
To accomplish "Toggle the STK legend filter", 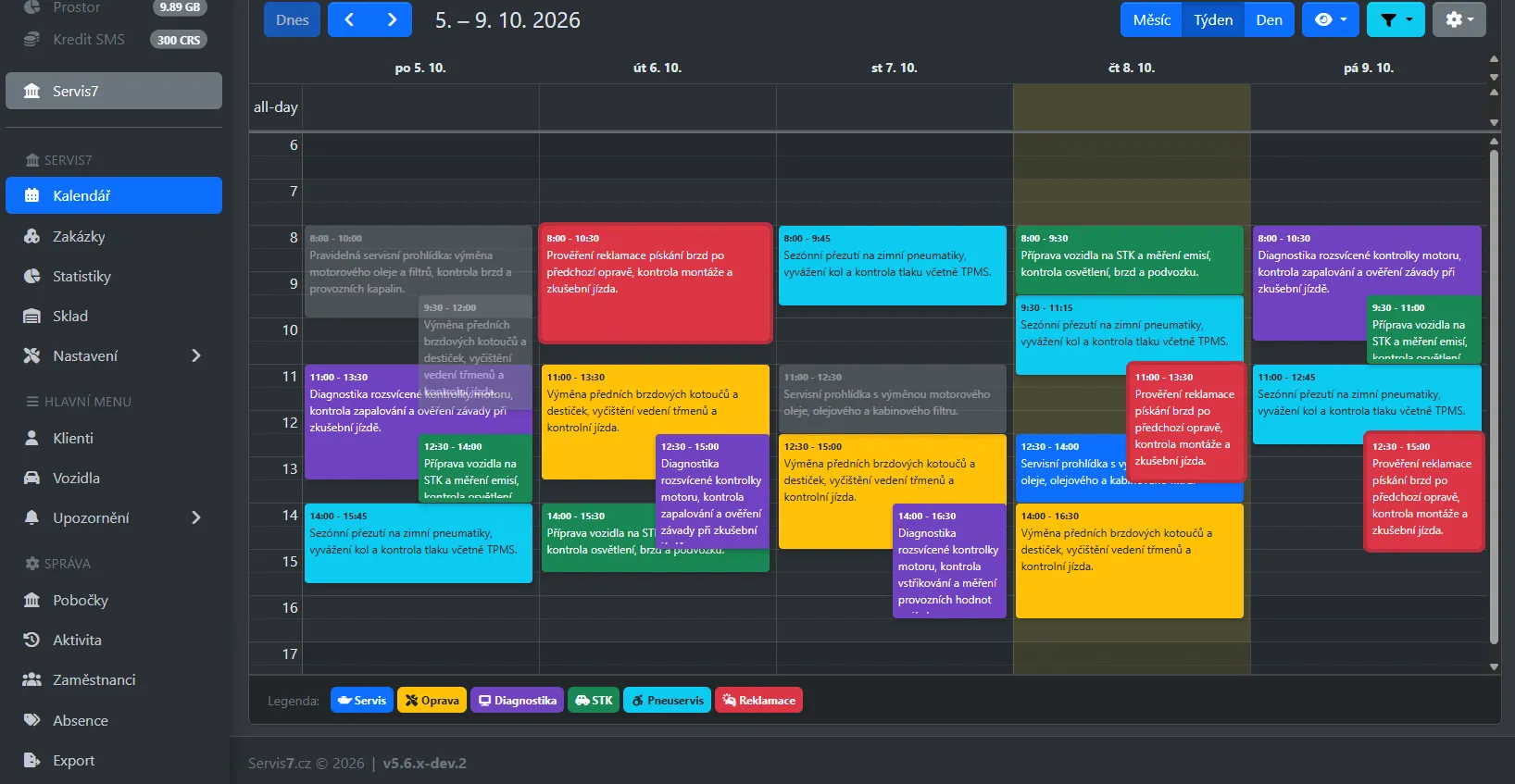I will (x=594, y=700).
